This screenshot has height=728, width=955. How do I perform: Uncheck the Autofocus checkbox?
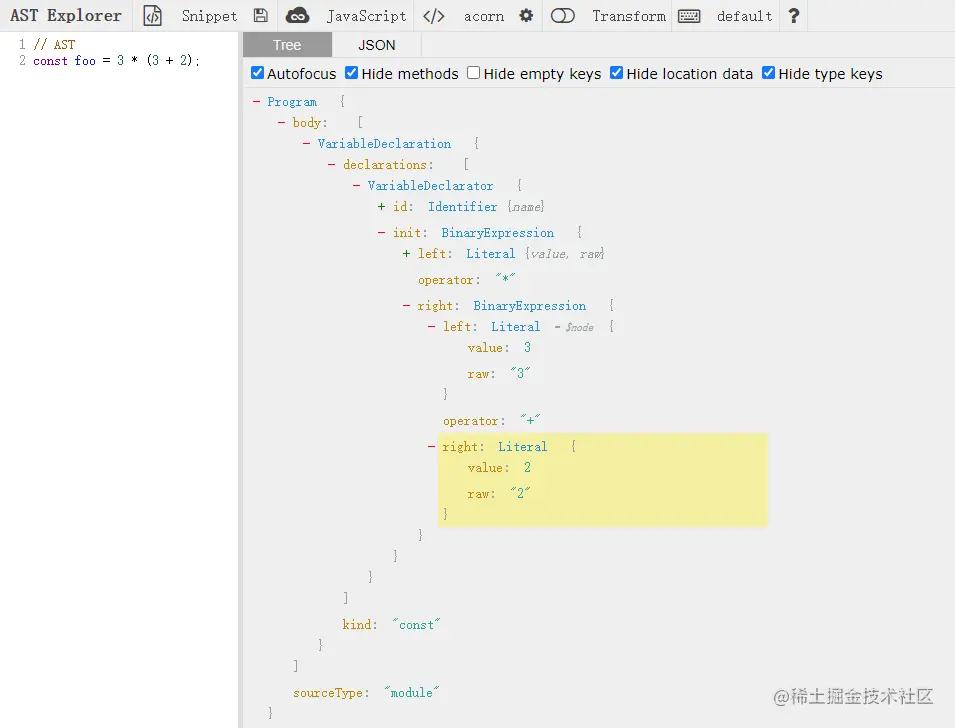tap(258, 73)
